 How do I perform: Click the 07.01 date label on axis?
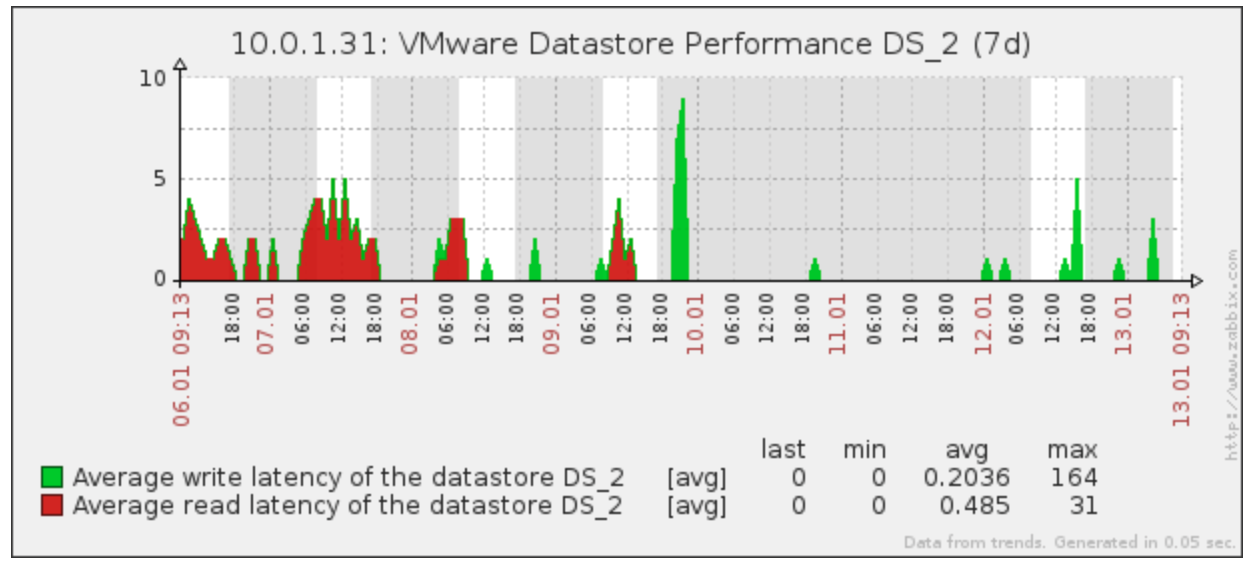pos(266,323)
